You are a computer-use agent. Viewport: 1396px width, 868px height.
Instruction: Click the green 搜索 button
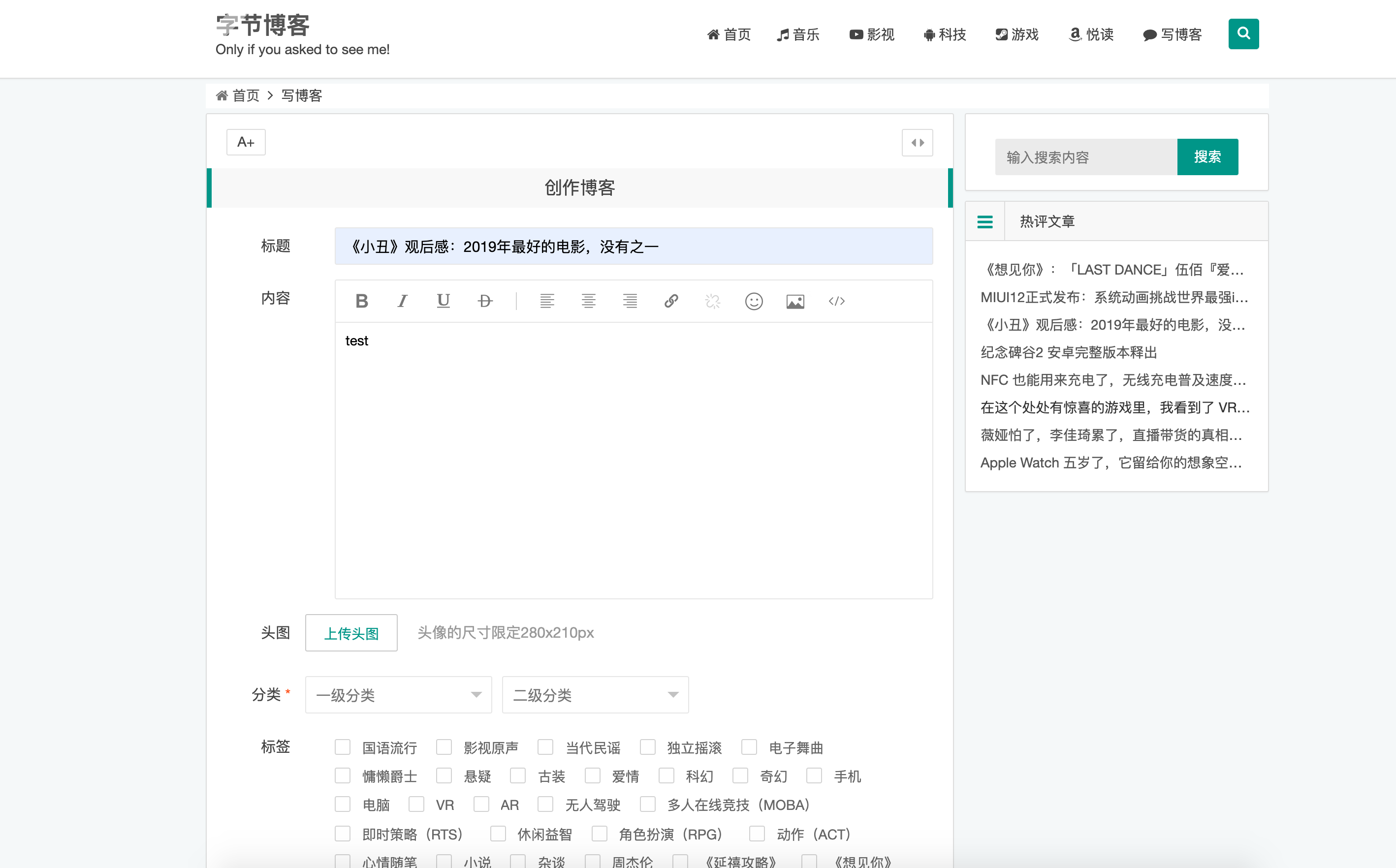pos(1207,156)
